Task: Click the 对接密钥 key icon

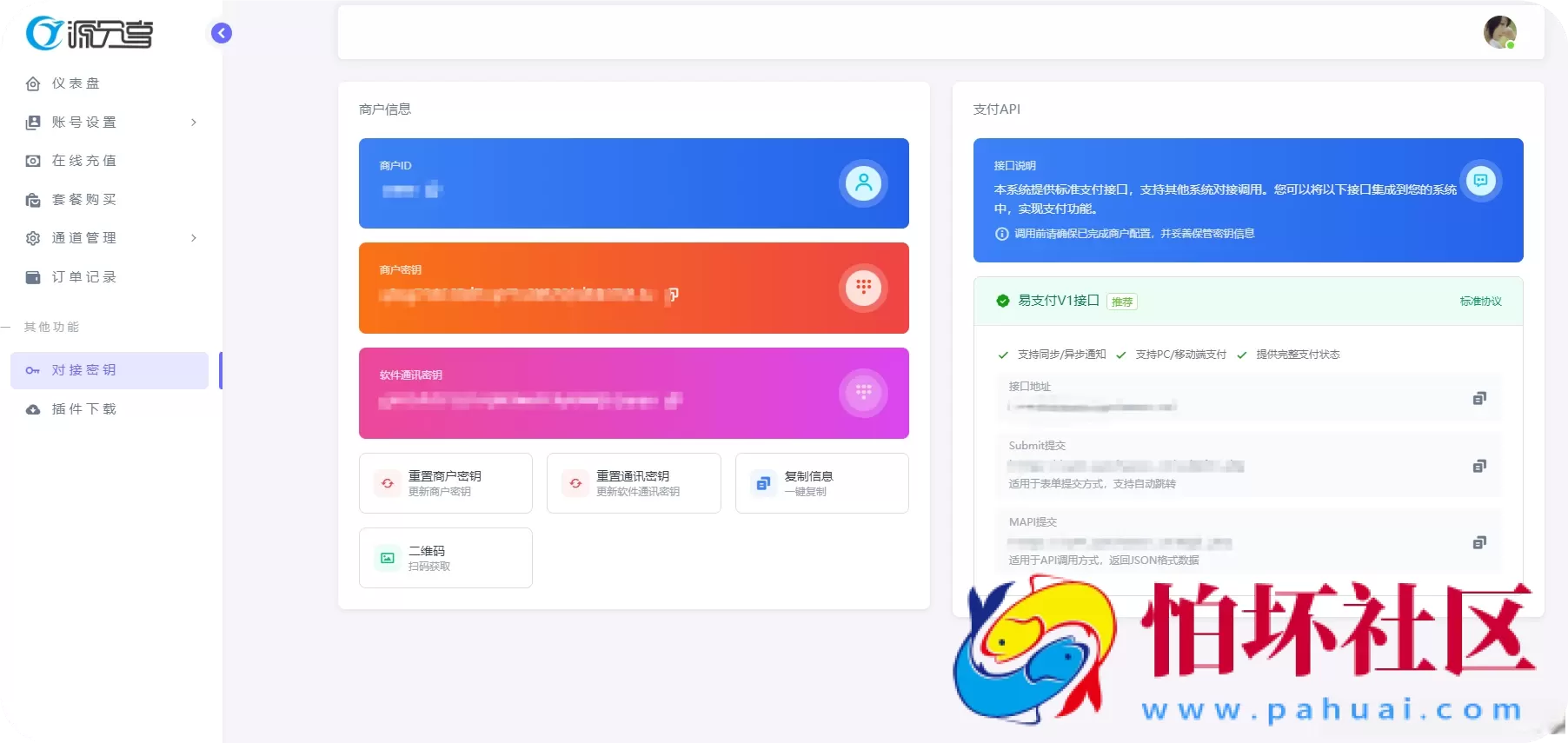Action: pyautogui.click(x=33, y=370)
